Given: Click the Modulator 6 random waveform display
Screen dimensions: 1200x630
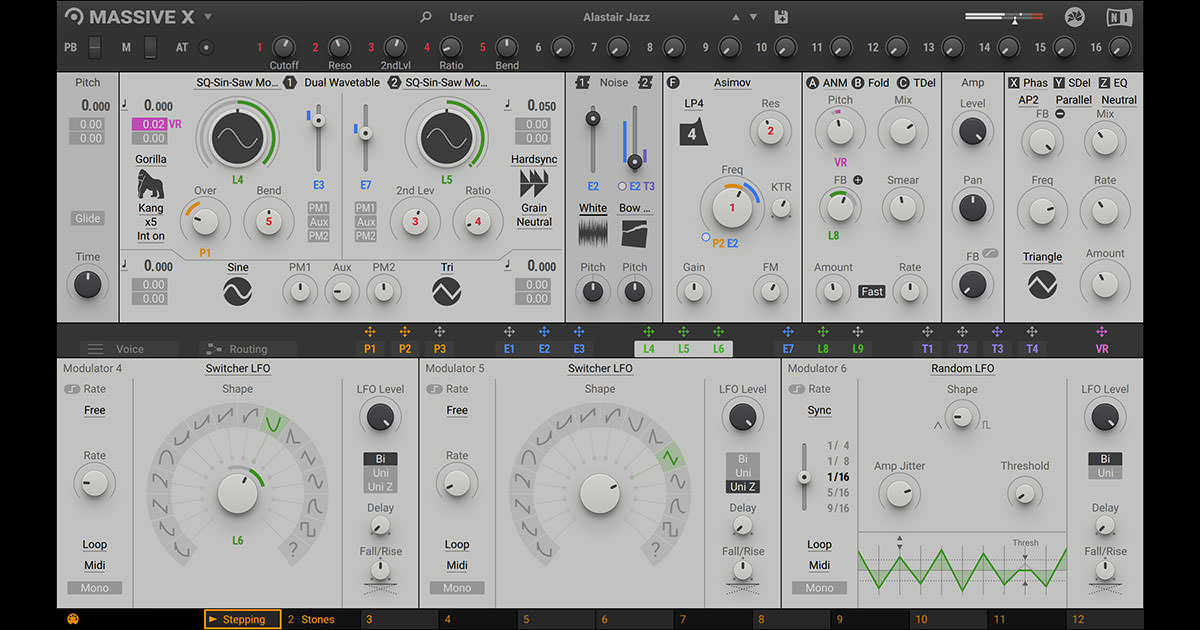Looking at the screenshot, I should (962, 570).
